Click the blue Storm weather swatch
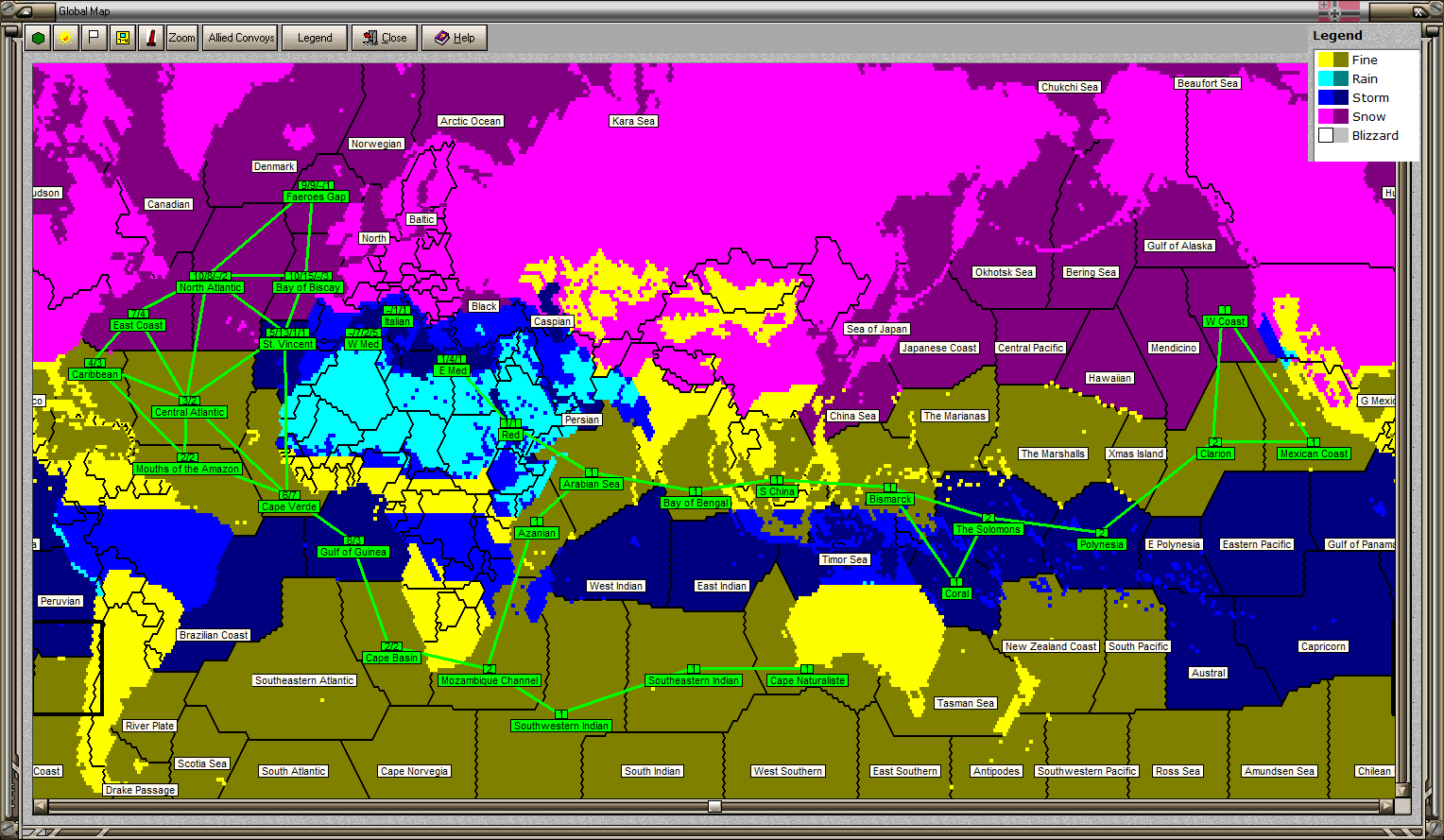1444x840 pixels. [1326, 97]
